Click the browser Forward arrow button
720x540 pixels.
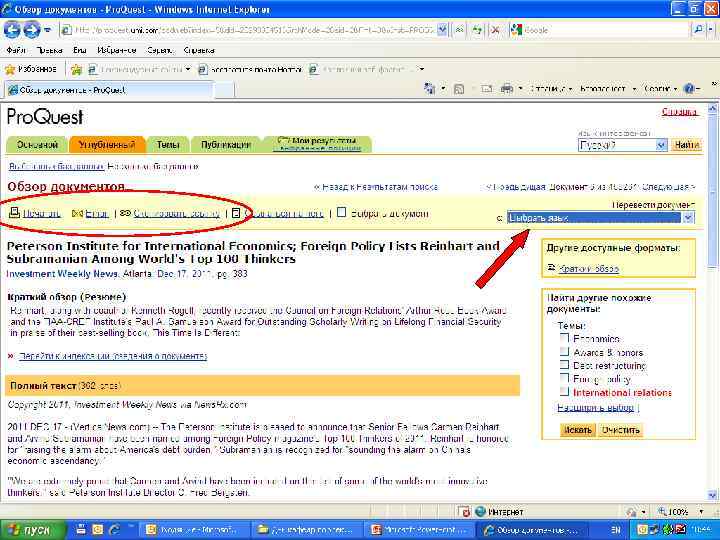(x=31, y=30)
